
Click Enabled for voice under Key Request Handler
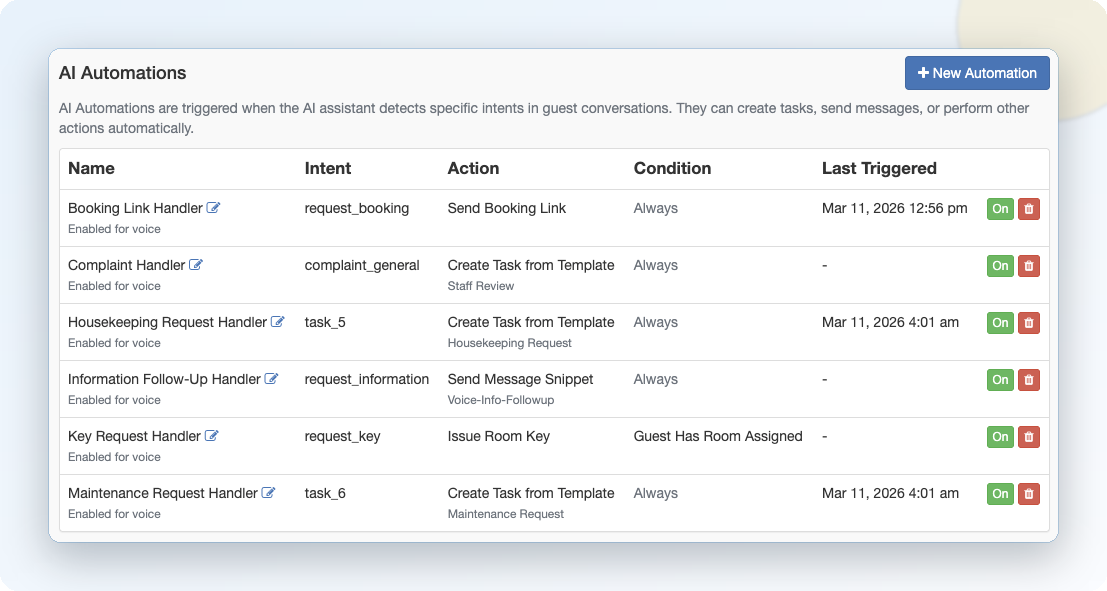[114, 457]
